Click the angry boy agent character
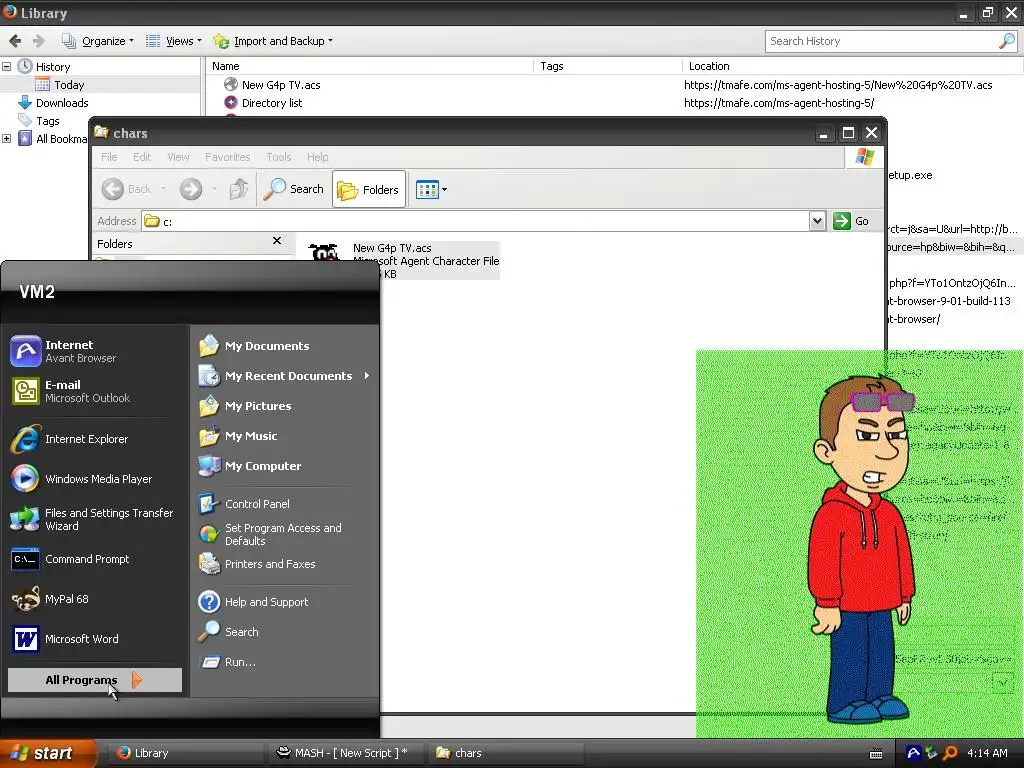This screenshot has height=768, width=1024. (862, 549)
